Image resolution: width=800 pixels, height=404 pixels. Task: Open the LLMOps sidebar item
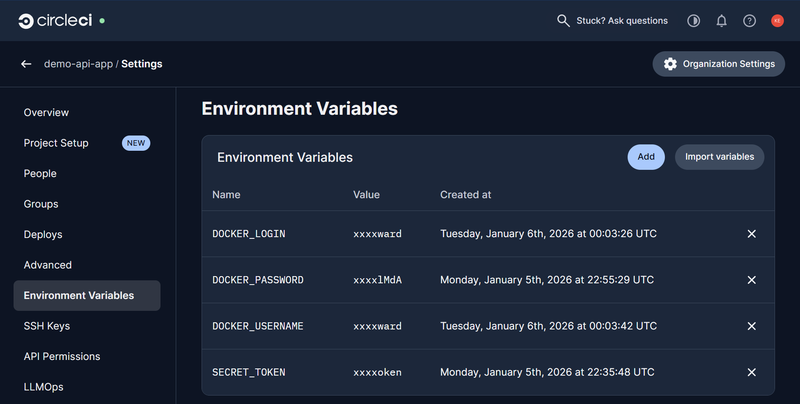44,387
